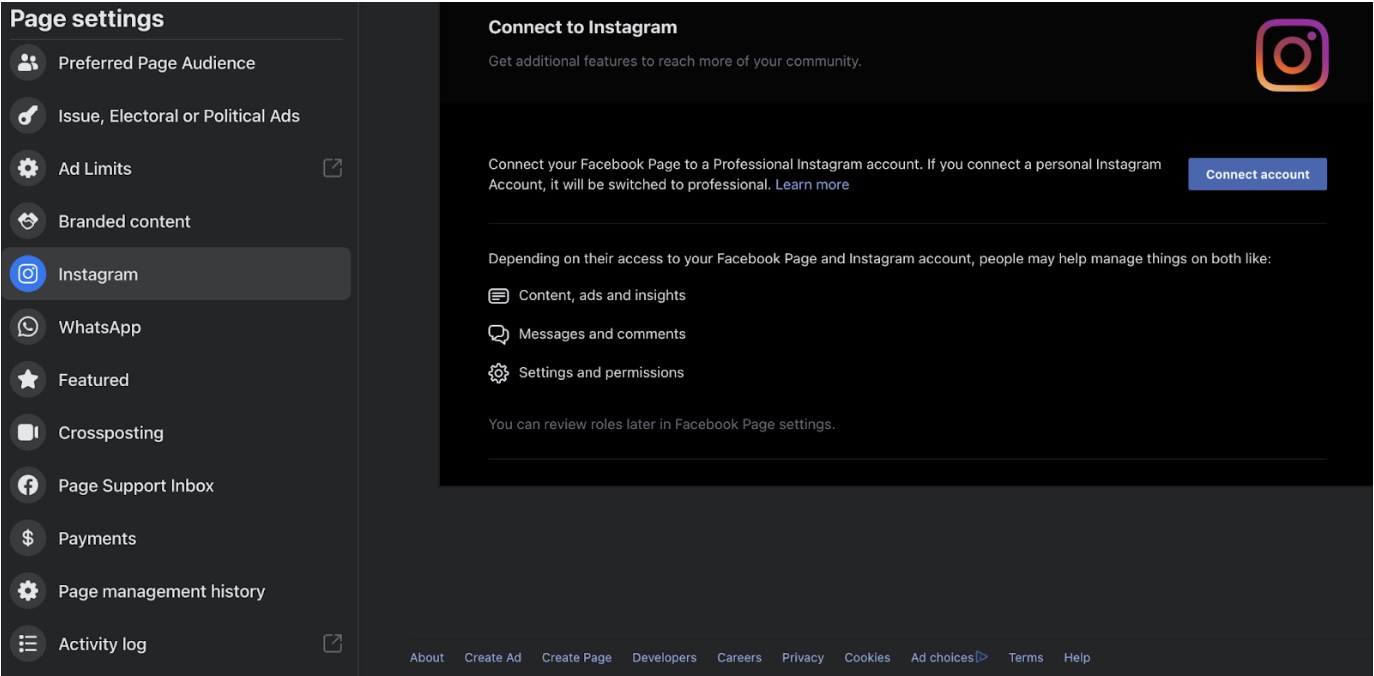Image resolution: width=1374 pixels, height=676 pixels.
Task: Click the Connect account button
Action: pos(1257,174)
